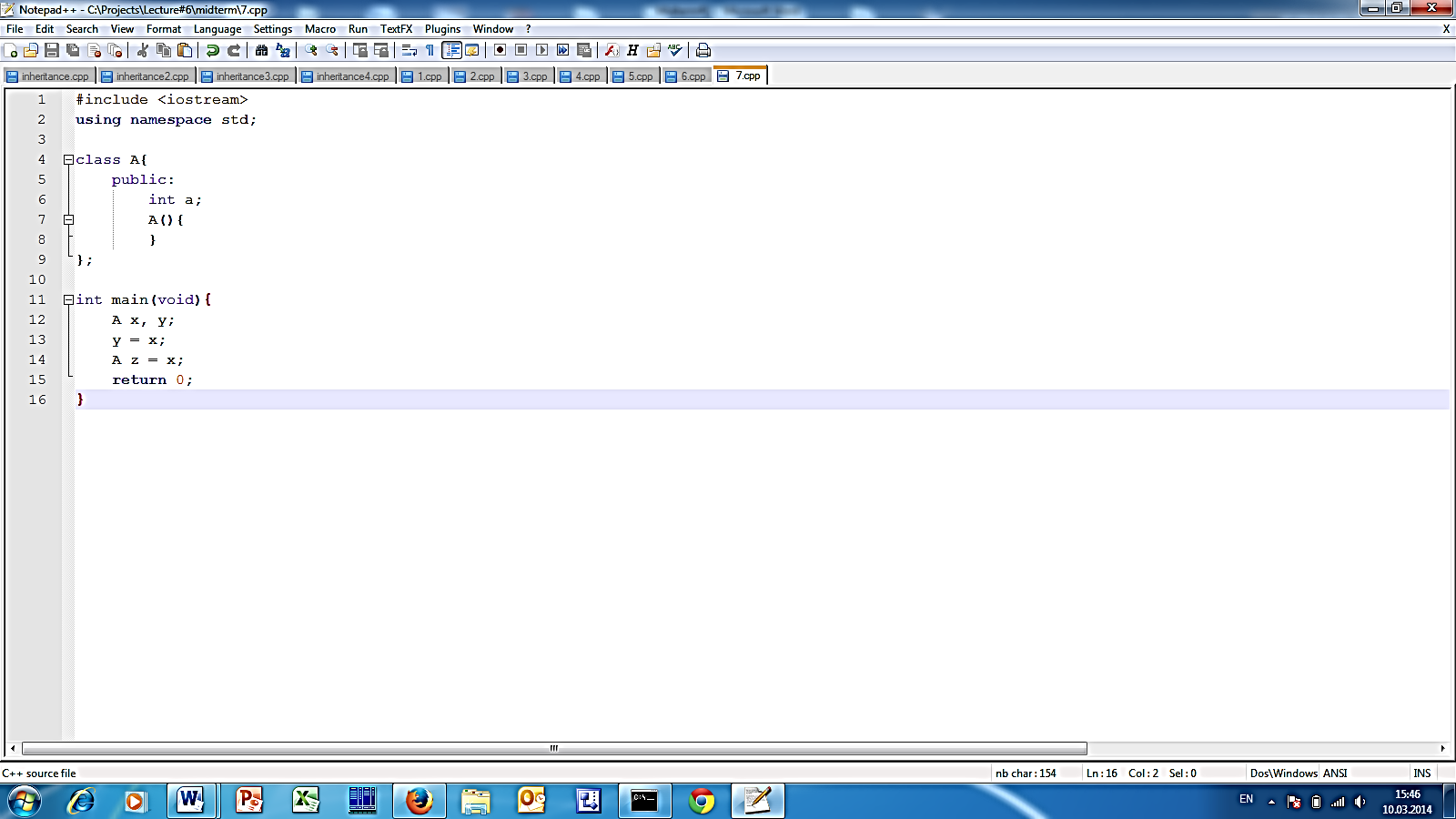The width and height of the screenshot is (1456, 819).
Task: Start macro recording with the record icon
Action: [500, 50]
